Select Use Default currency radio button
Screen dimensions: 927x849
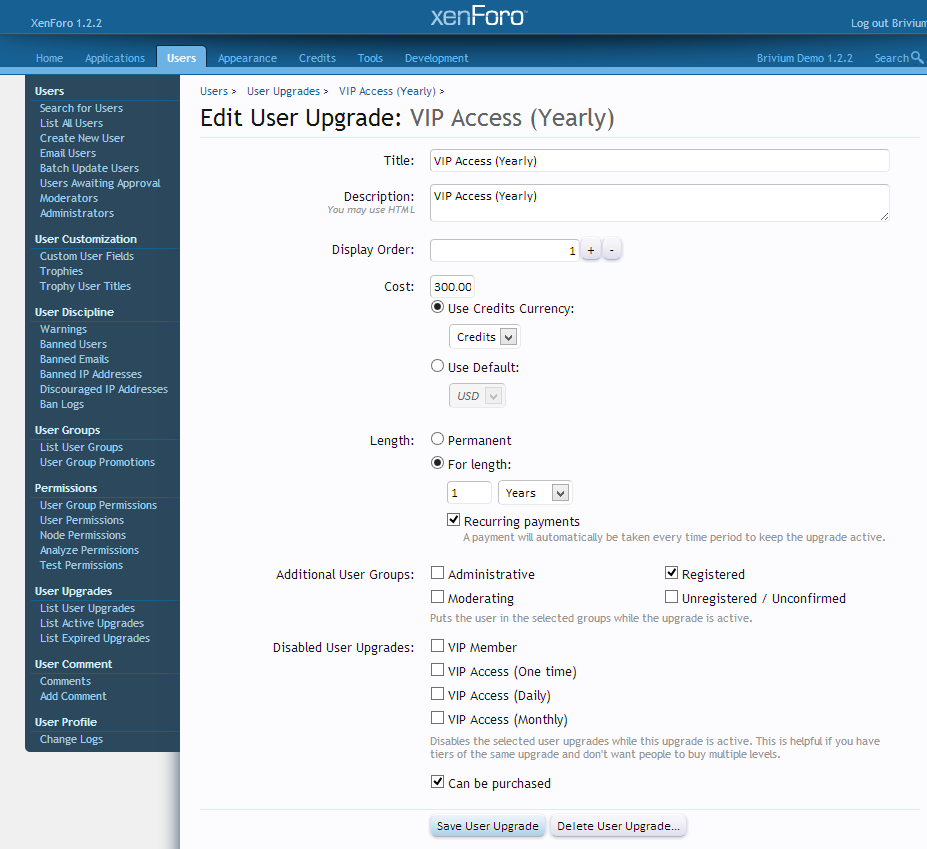coord(438,367)
